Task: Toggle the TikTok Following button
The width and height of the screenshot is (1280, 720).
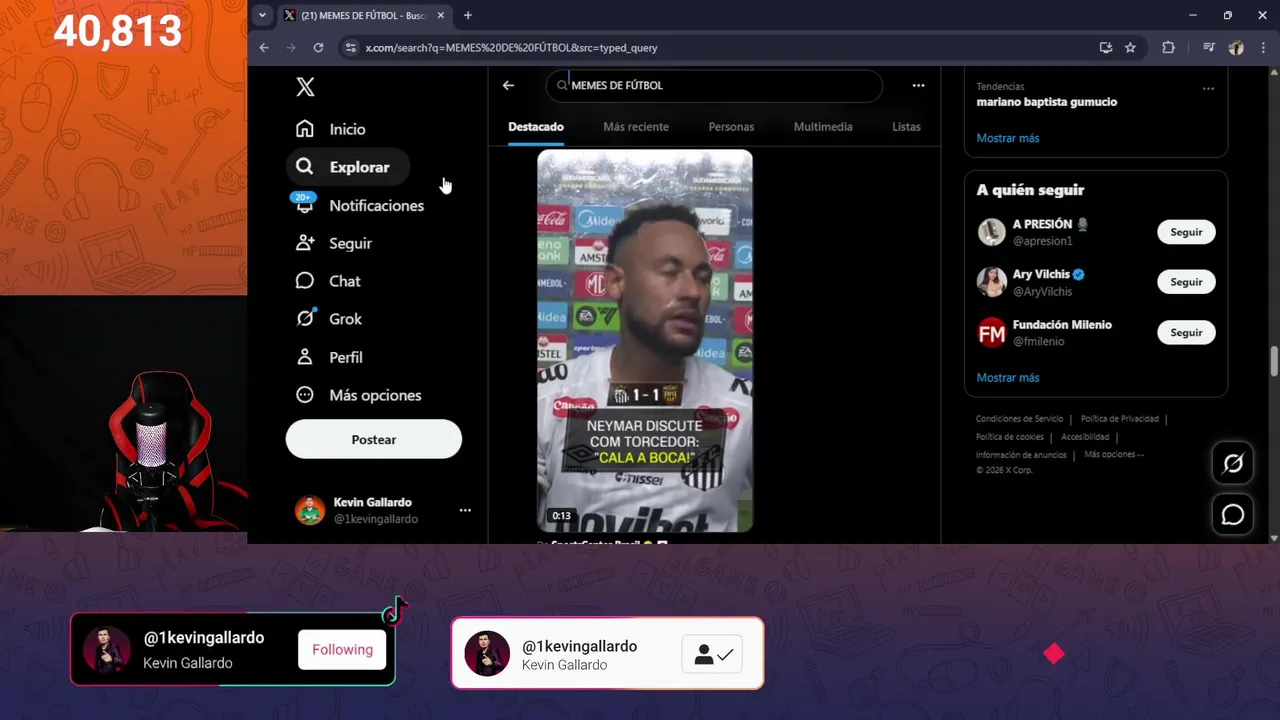Action: point(342,650)
